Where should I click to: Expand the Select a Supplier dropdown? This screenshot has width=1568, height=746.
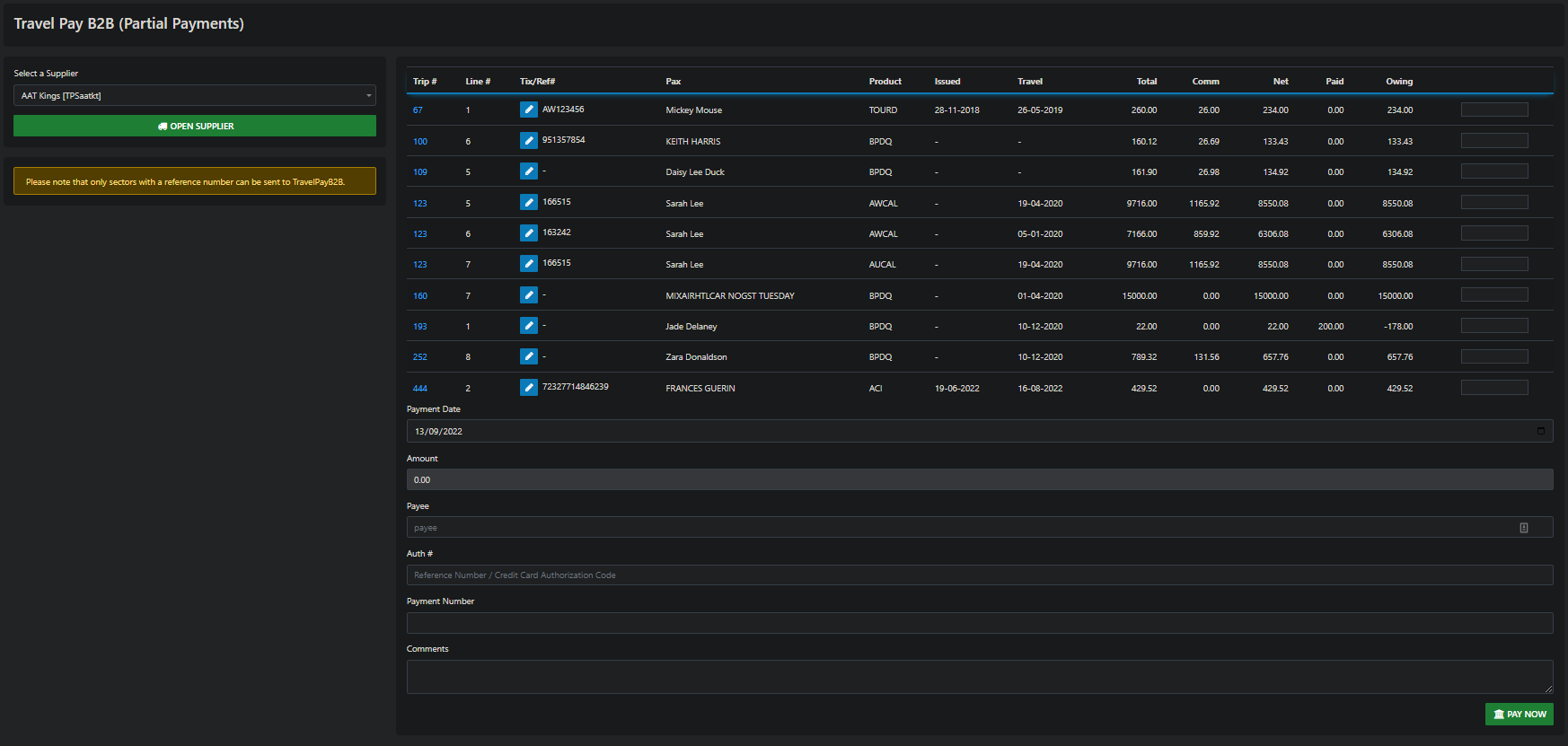pyautogui.click(x=195, y=96)
